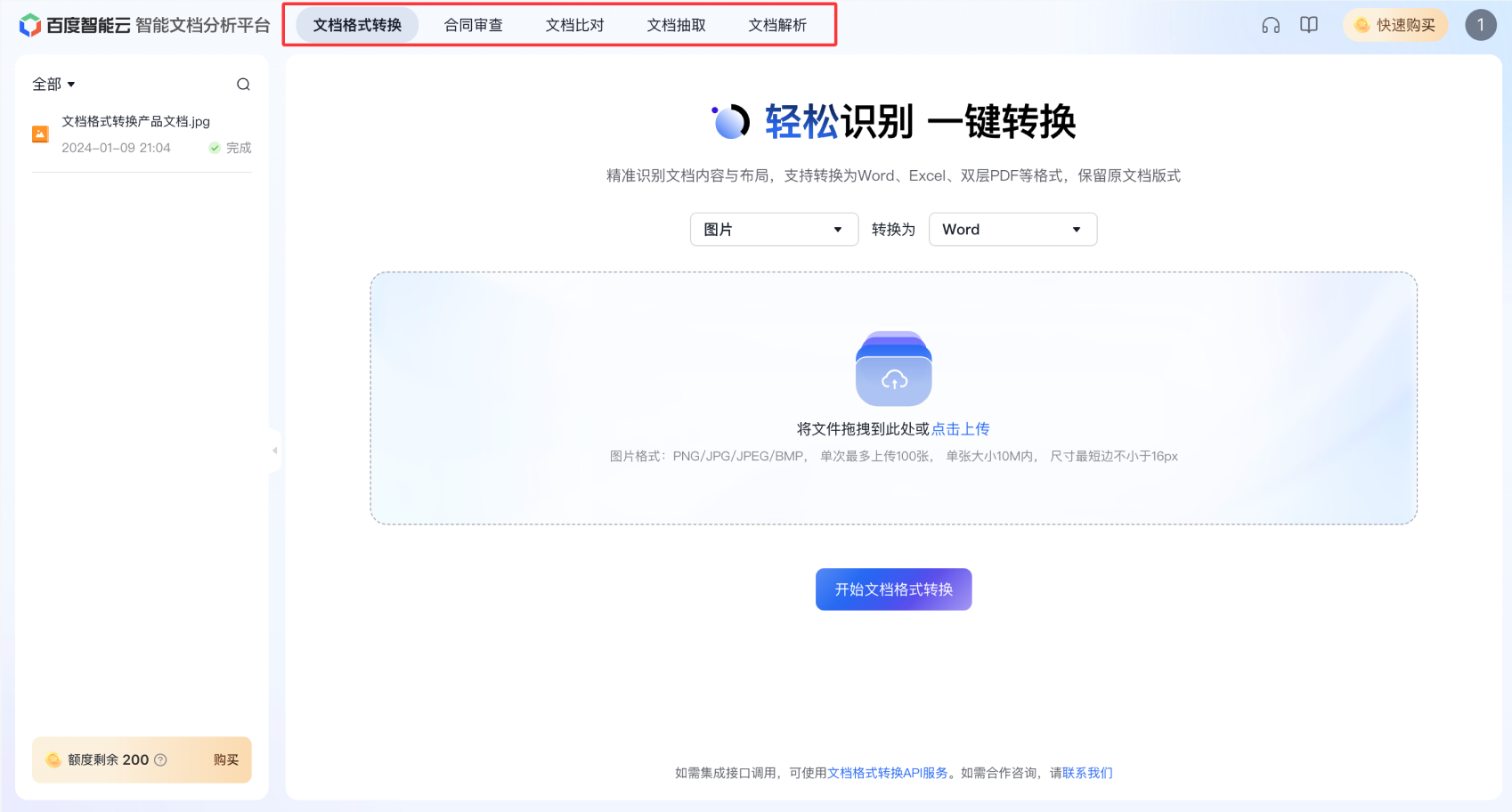Click the Baidu AI Cloud logo

pos(75,25)
